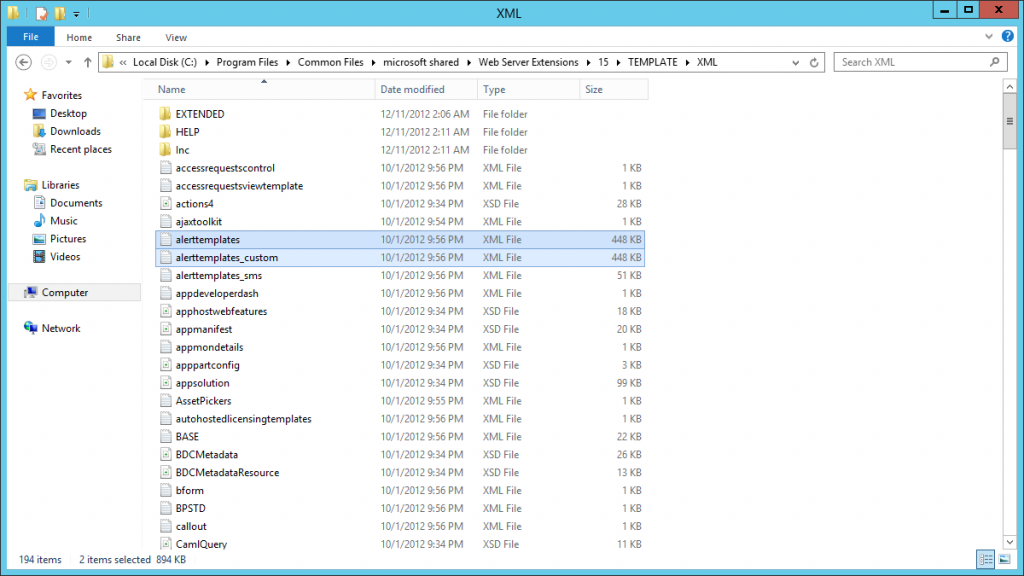The image size is (1024, 576).
Task: Click the New folder quick access icon
Action: tap(60, 13)
